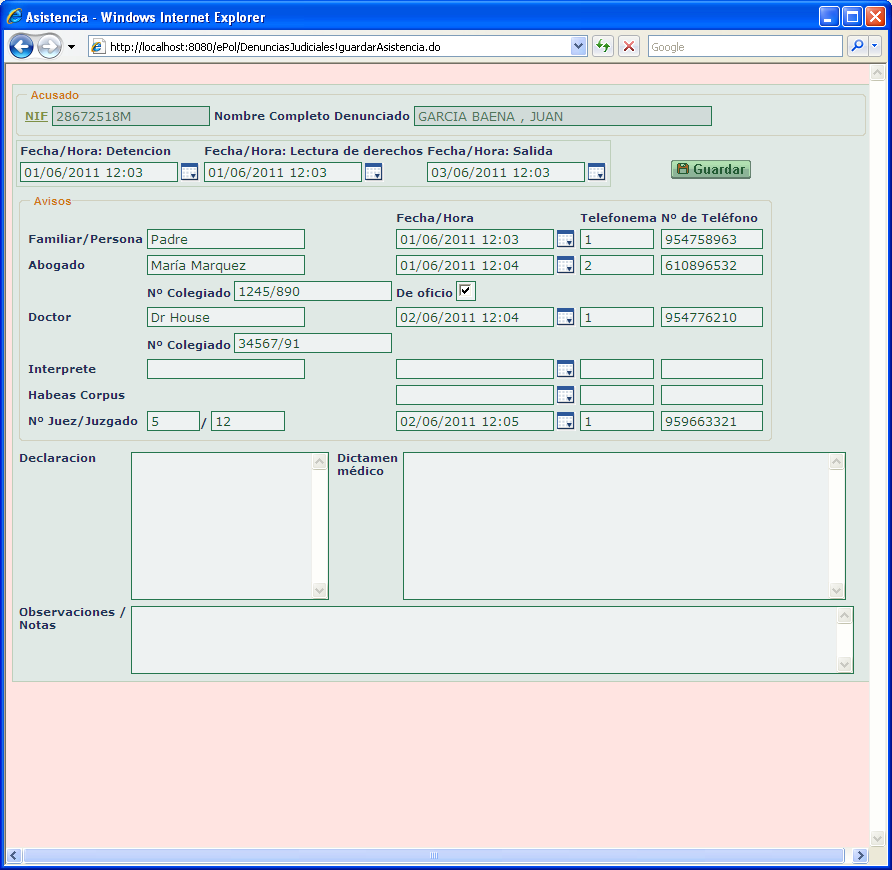Open calendar for Familiar/Persona notice date
The image size is (892, 870).
point(565,239)
